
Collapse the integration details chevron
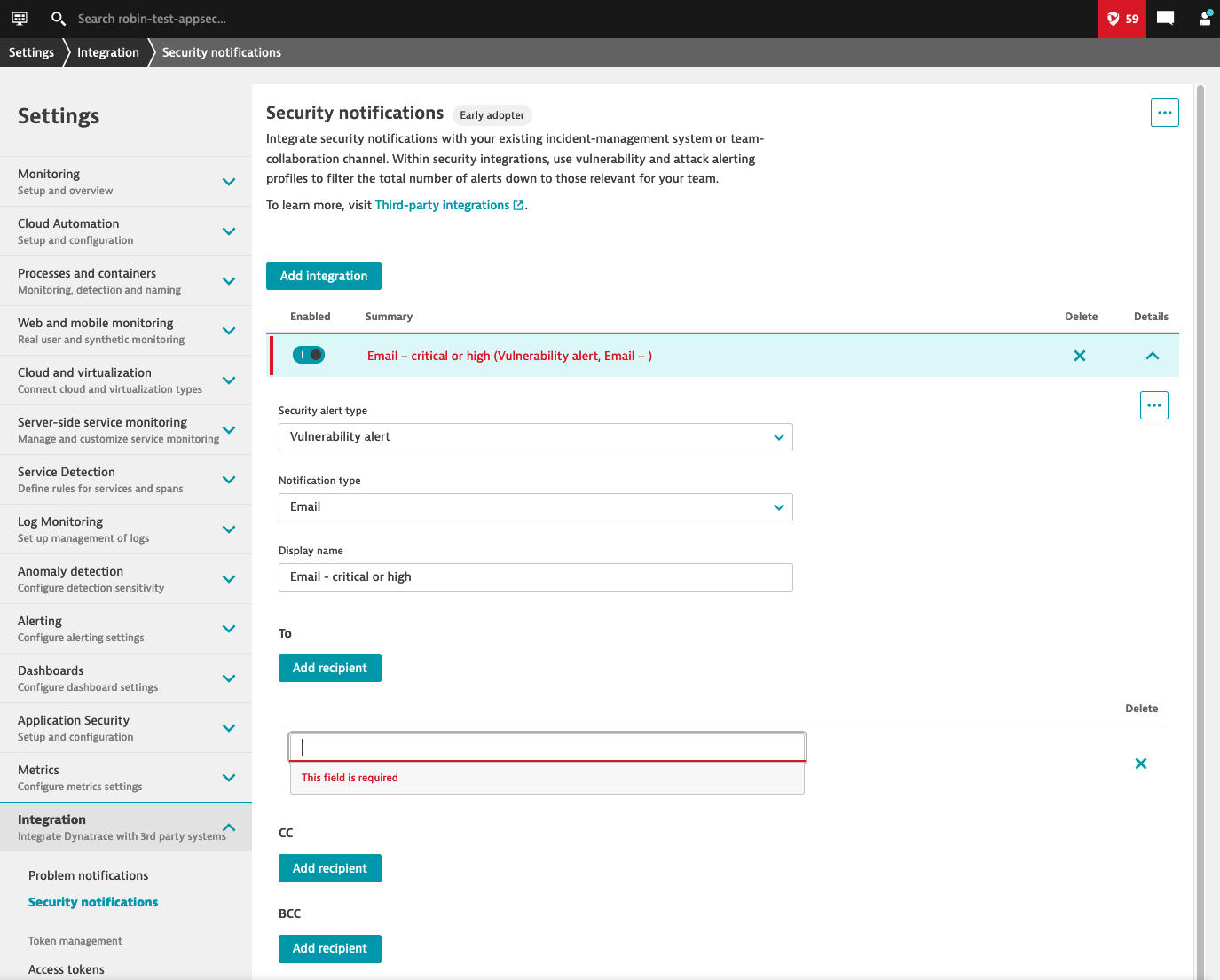pos(1152,356)
